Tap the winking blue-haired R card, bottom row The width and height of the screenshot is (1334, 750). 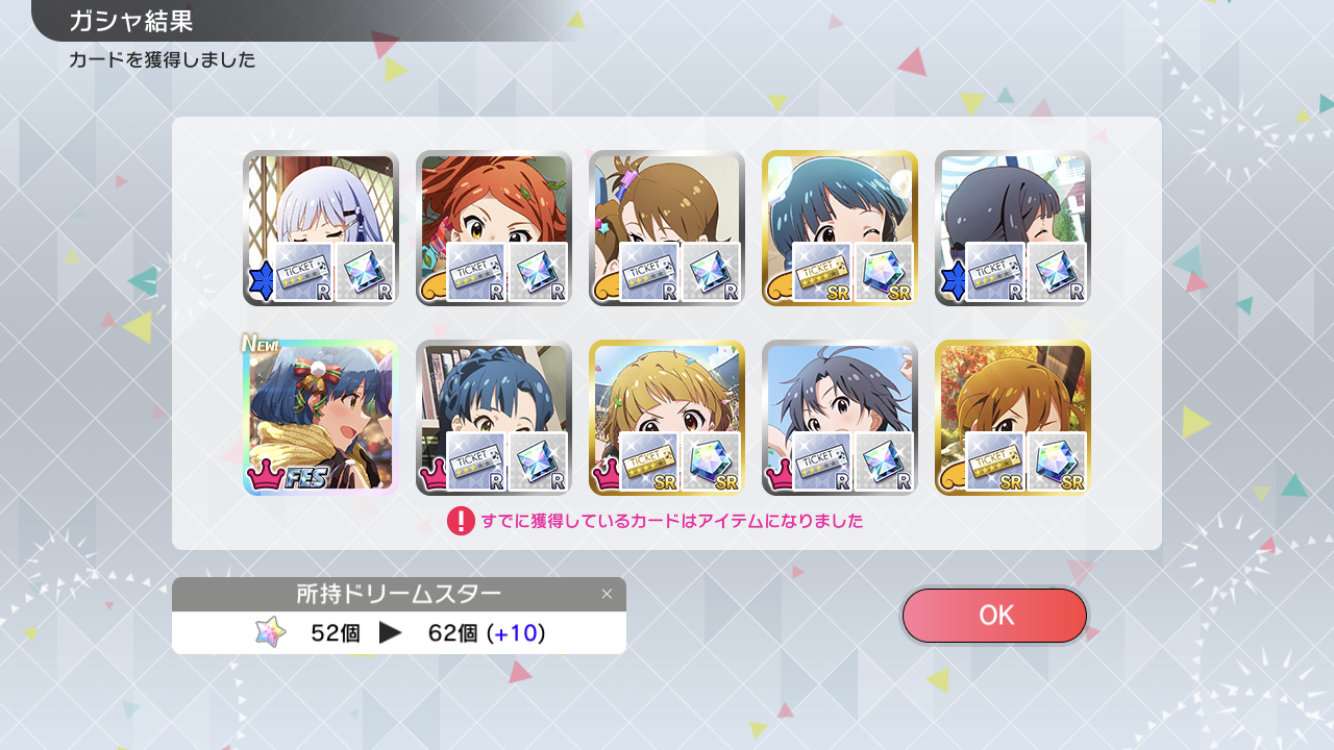coord(494,417)
